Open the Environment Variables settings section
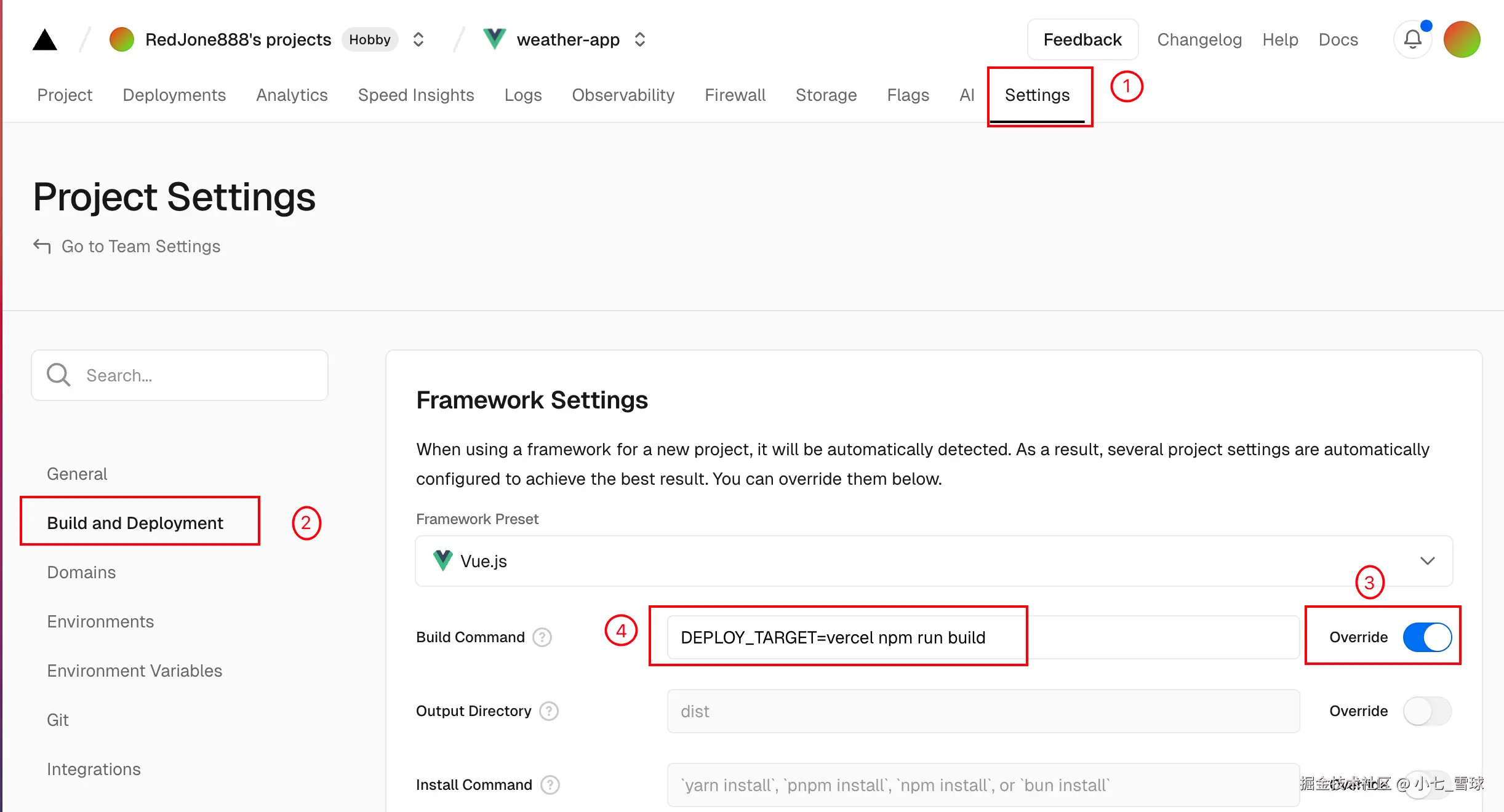1504x812 pixels. point(134,671)
